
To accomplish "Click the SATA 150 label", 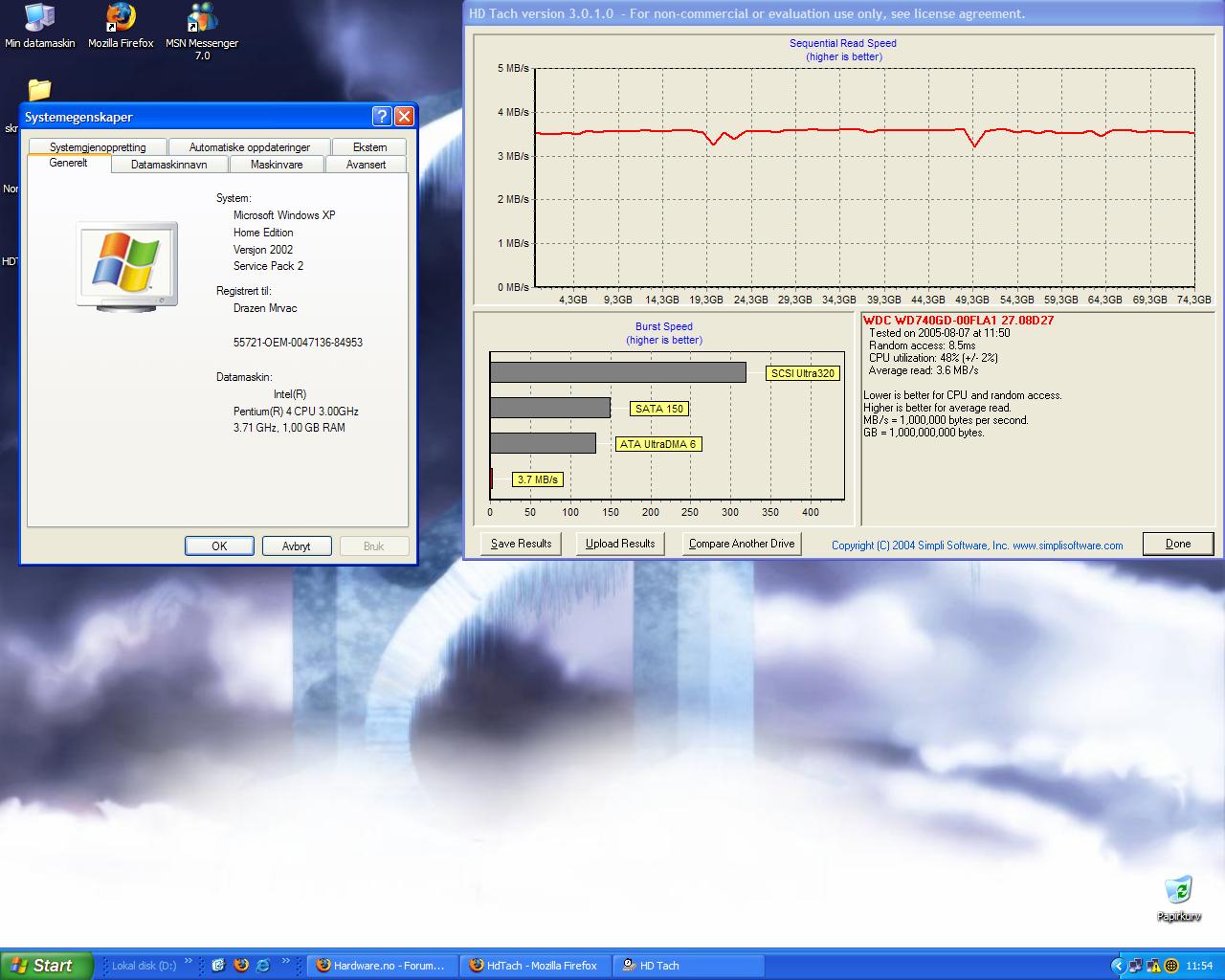I will coord(659,409).
